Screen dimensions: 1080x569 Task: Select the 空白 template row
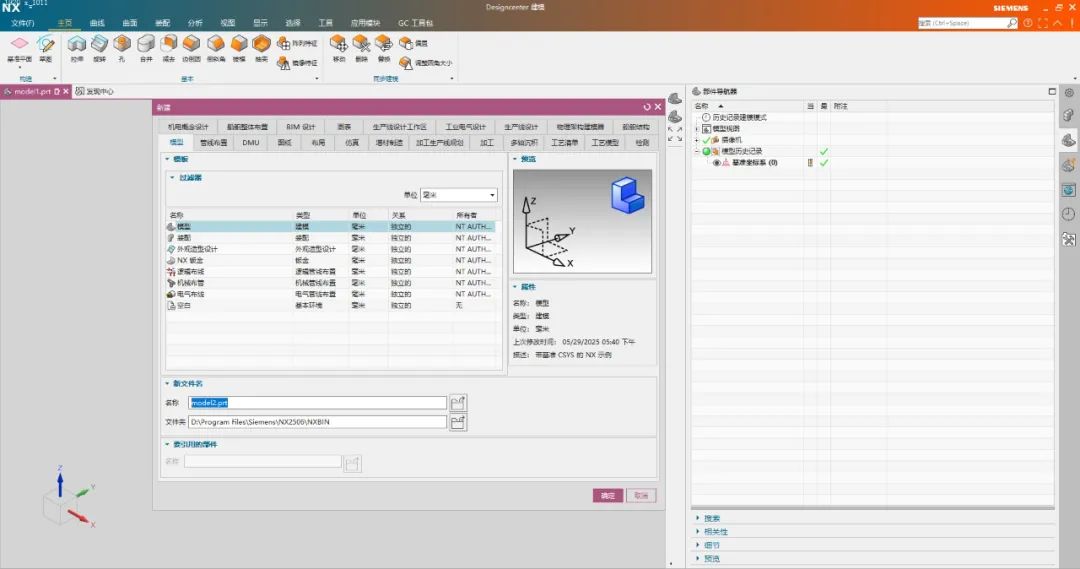point(331,305)
